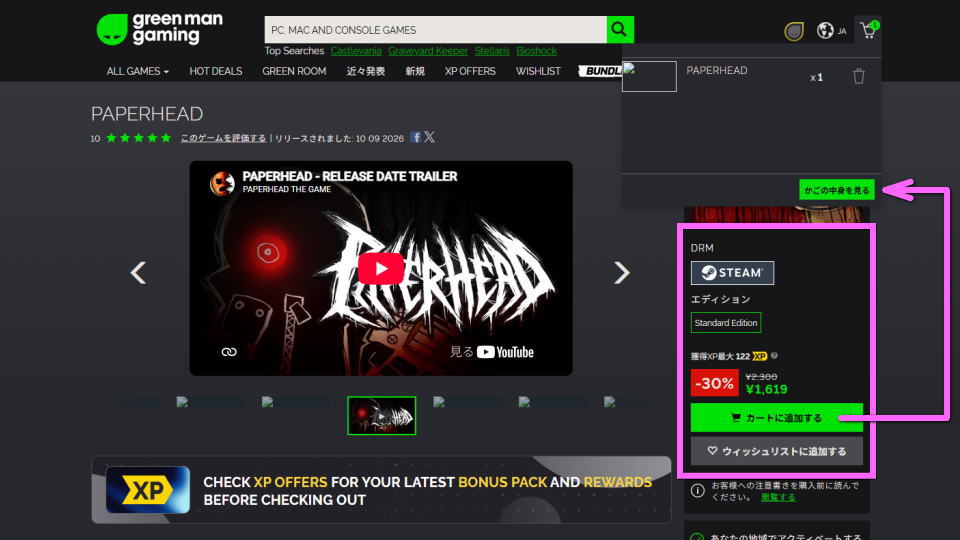Click the green view basket contents button

click(836, 190)
